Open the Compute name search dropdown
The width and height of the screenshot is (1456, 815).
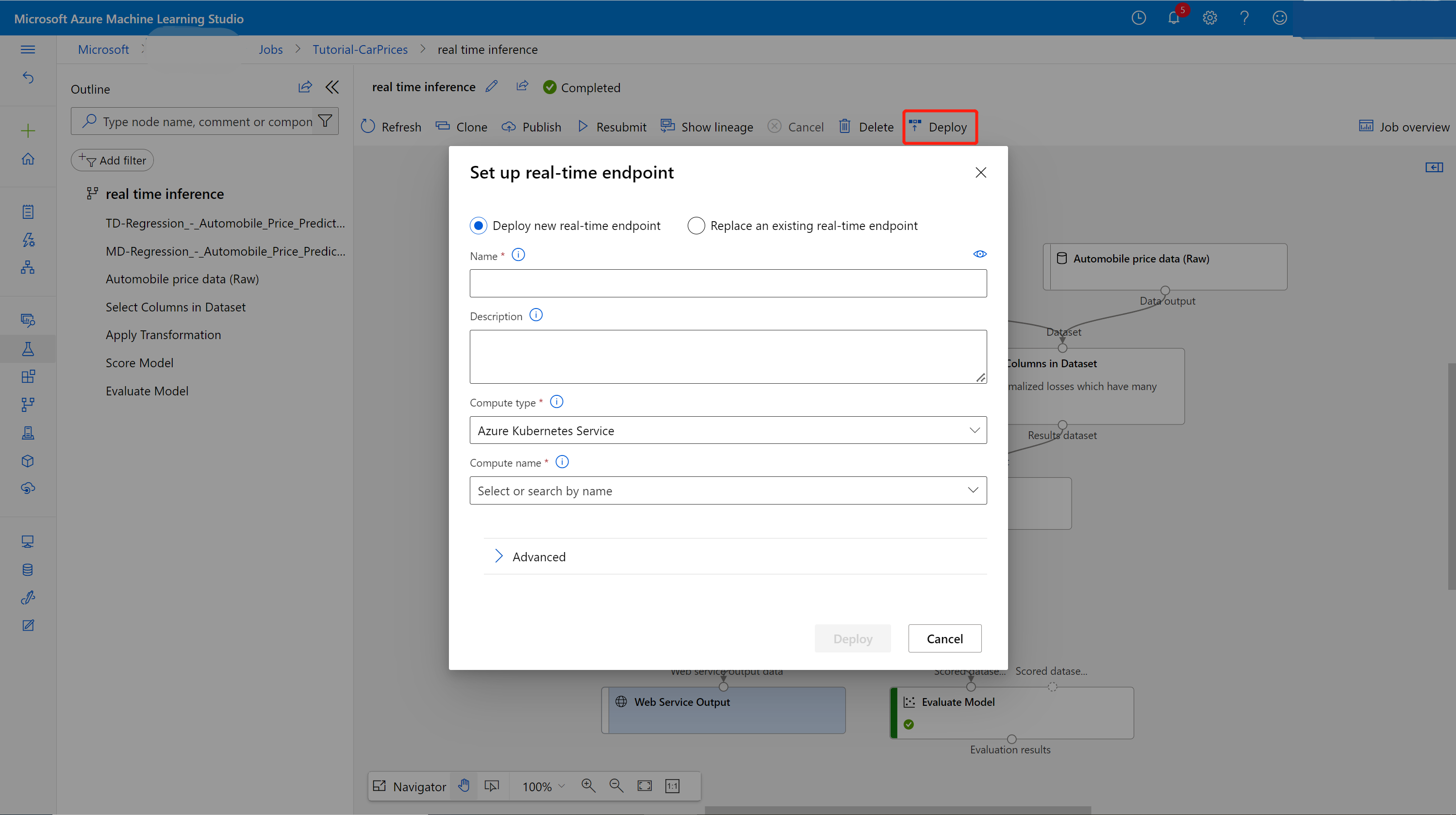pos(728,490)
